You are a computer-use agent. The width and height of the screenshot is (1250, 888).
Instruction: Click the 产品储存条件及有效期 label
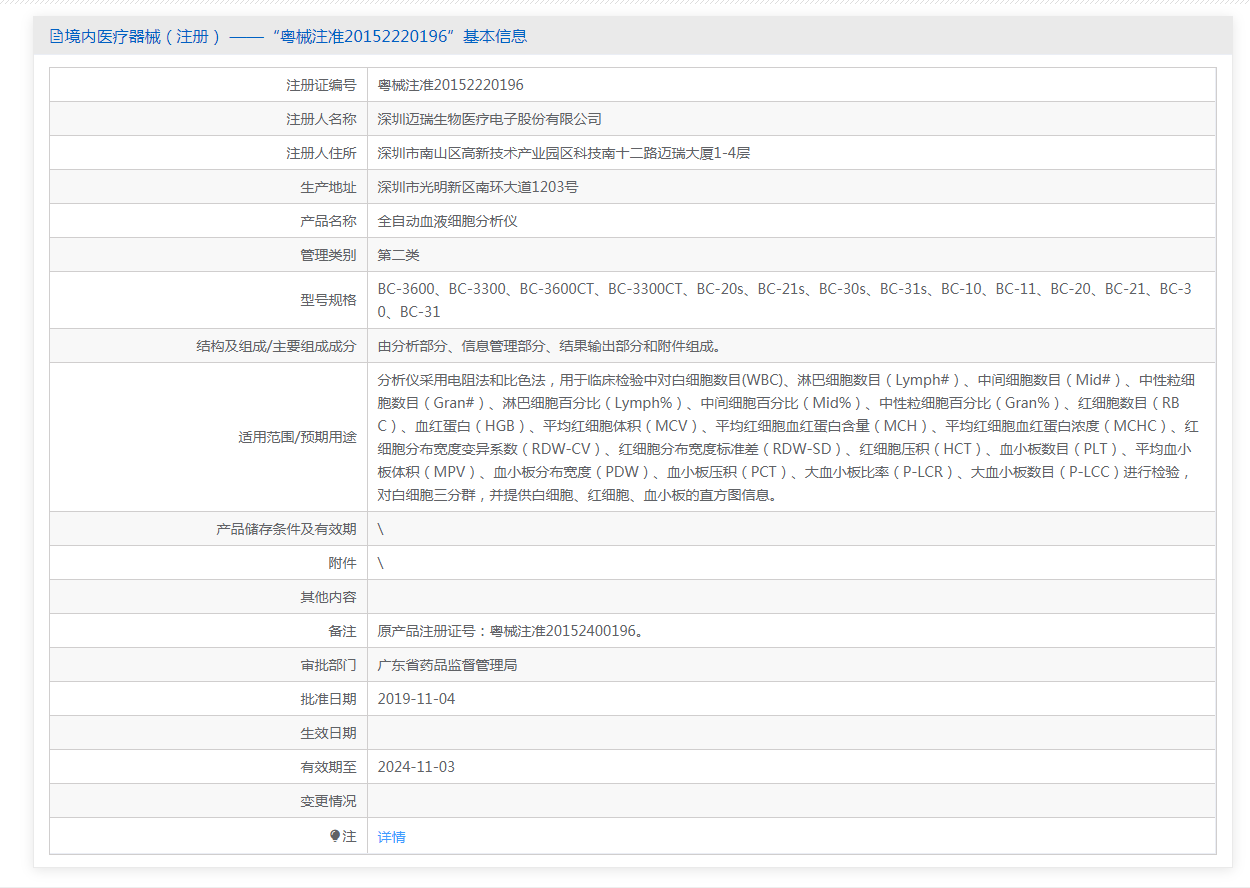[x=286, y=529]
